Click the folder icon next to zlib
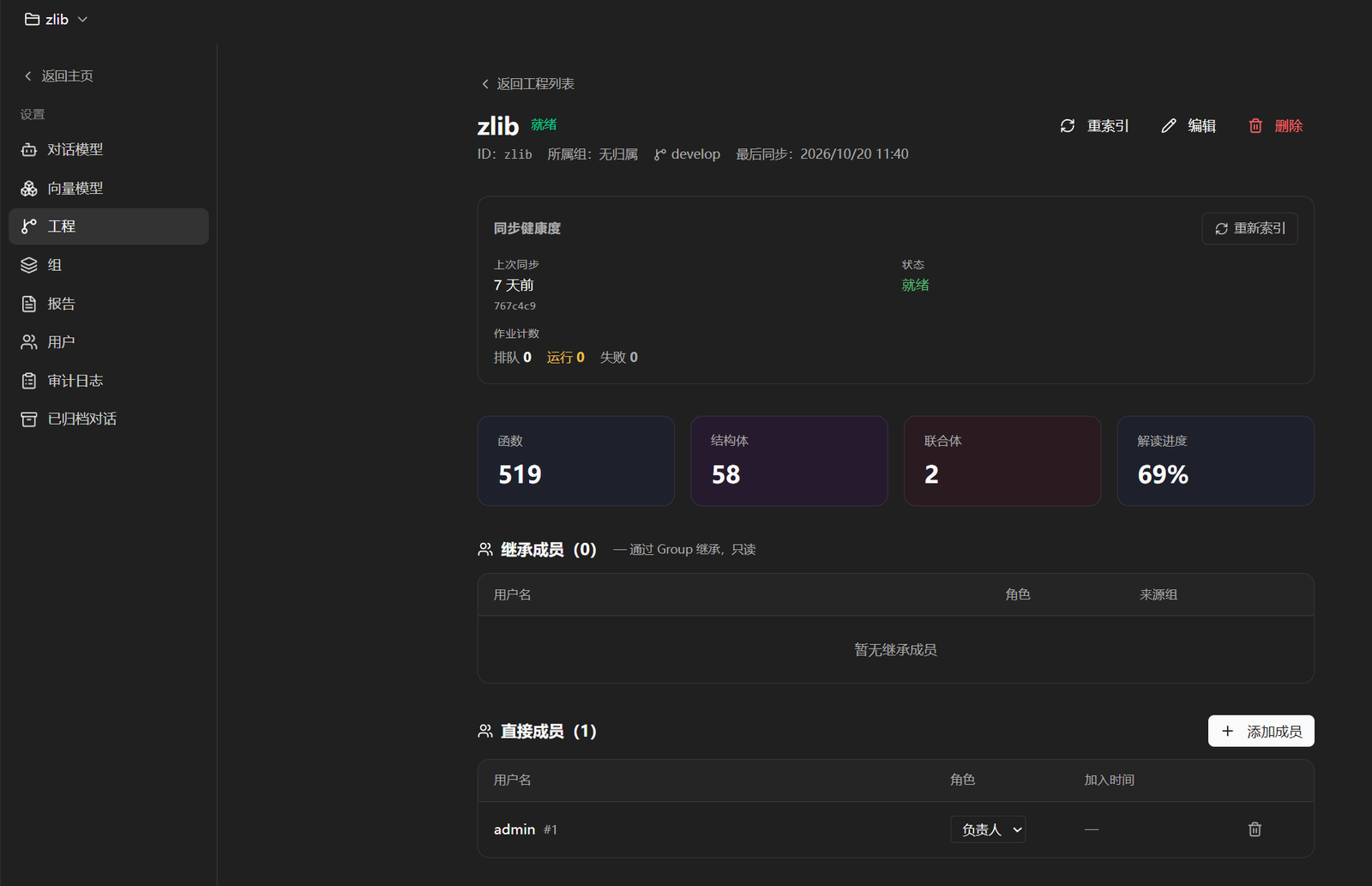Screen dimensions: 1372x886 tap(32, 19)
